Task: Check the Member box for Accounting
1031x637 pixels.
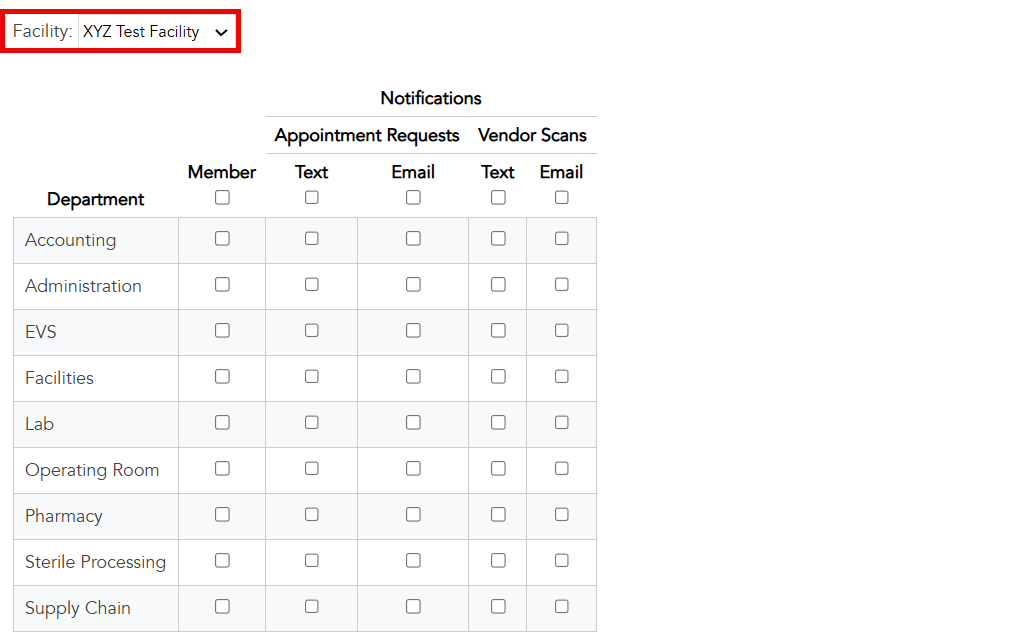Action: 221,238
